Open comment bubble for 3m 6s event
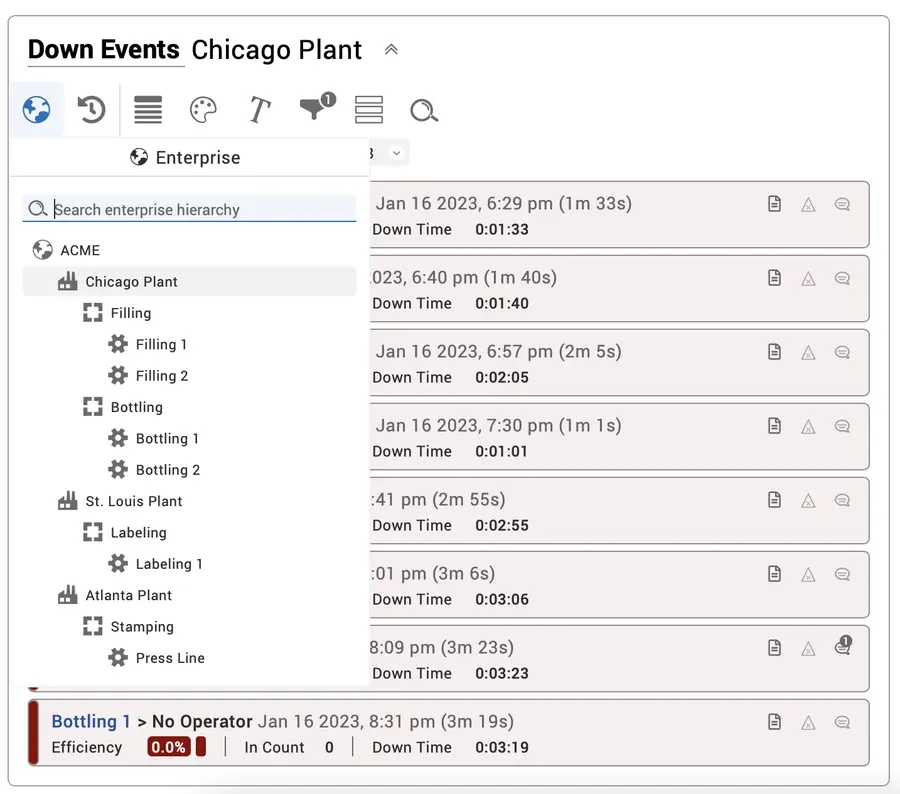Screen dimensions: 900x794 (x=842, y=575)
